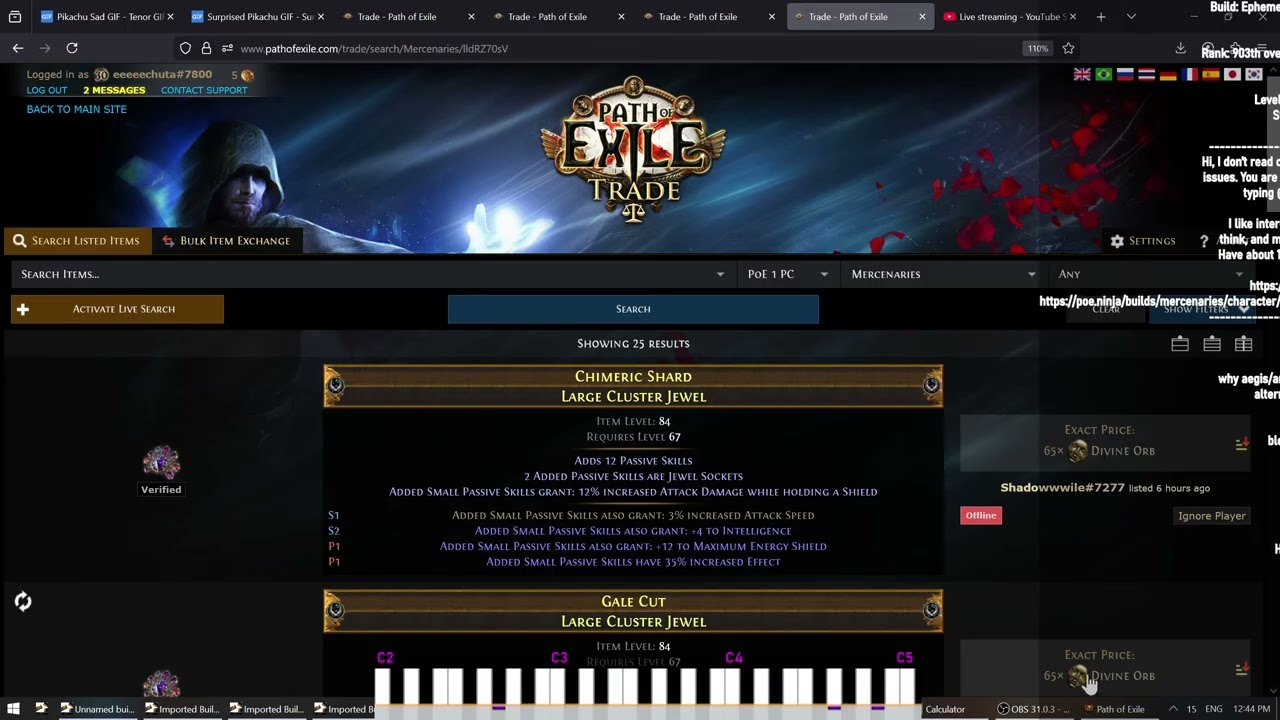The image size is (1280, 720).
Task: Click the account name eeeeechuta#7800
Action: click(x=162, y=75)
